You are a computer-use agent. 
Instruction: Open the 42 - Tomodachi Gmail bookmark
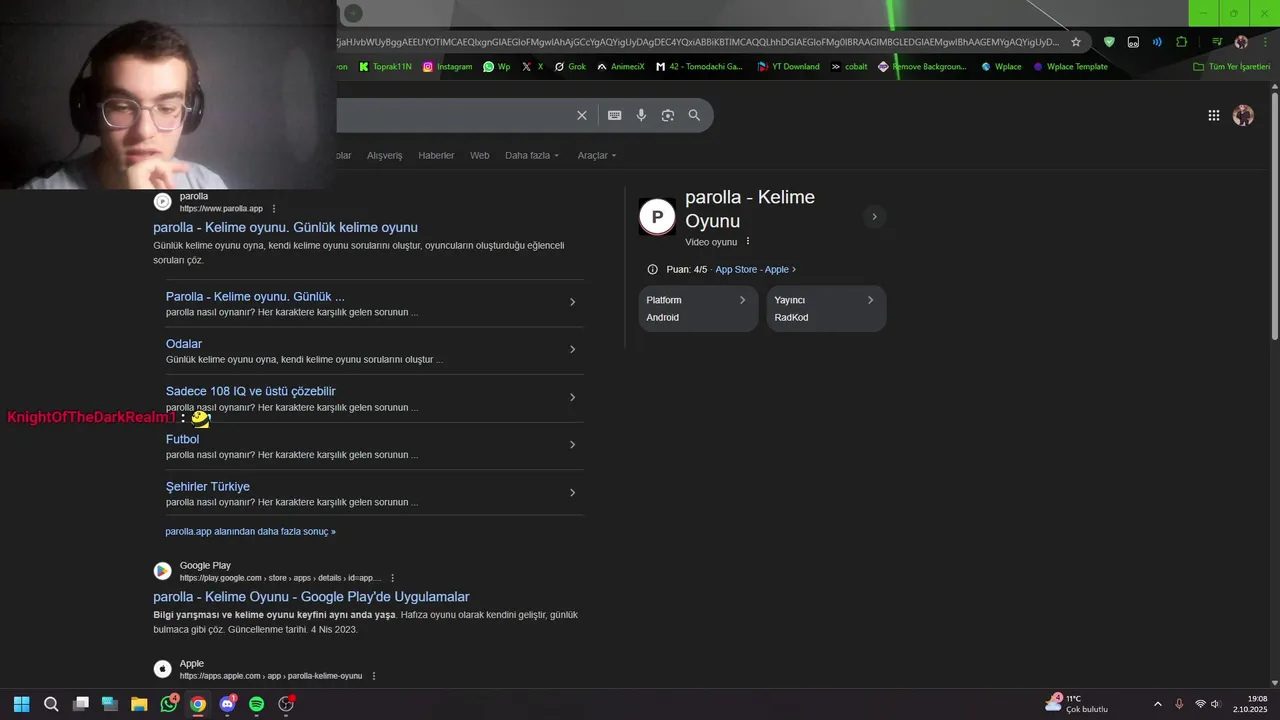point(700,67)
